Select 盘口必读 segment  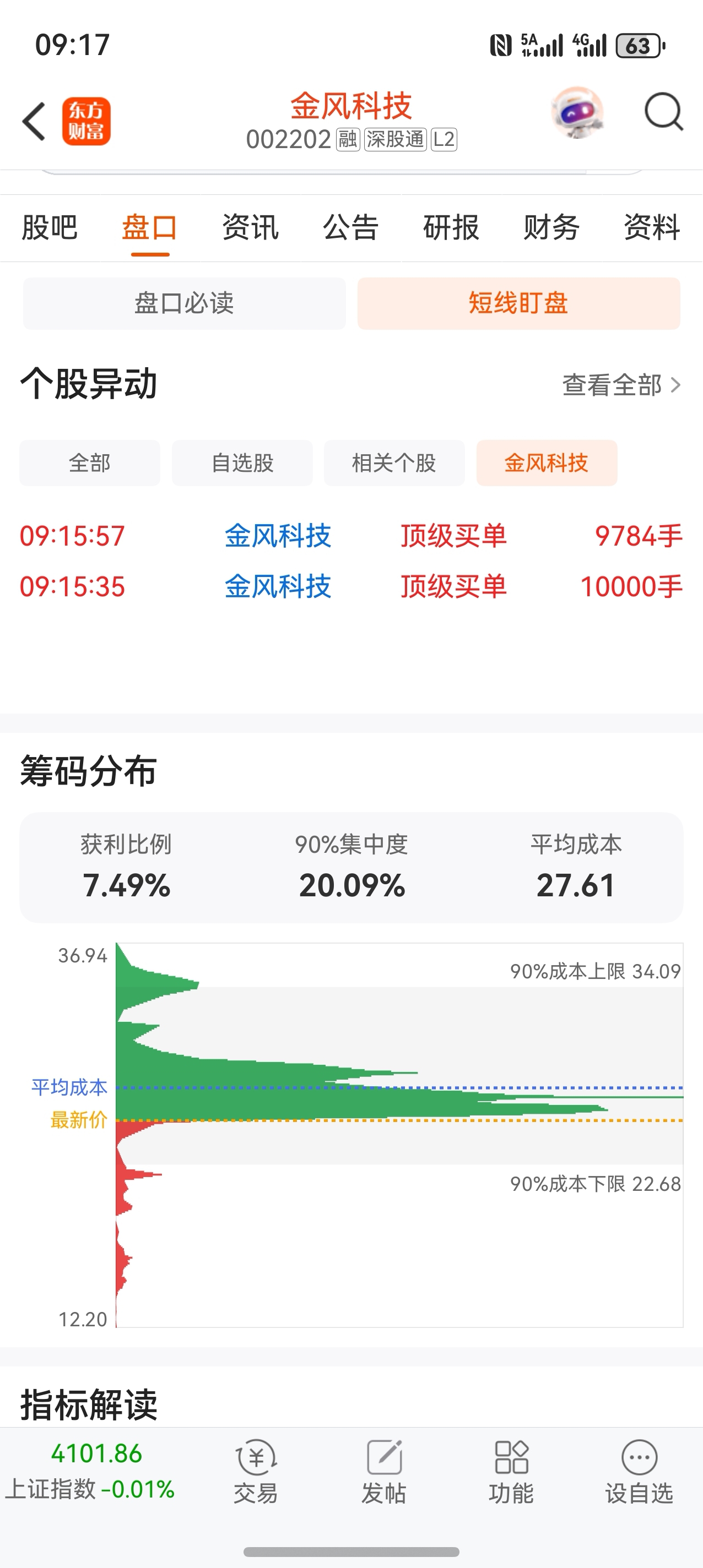(185, 303)
